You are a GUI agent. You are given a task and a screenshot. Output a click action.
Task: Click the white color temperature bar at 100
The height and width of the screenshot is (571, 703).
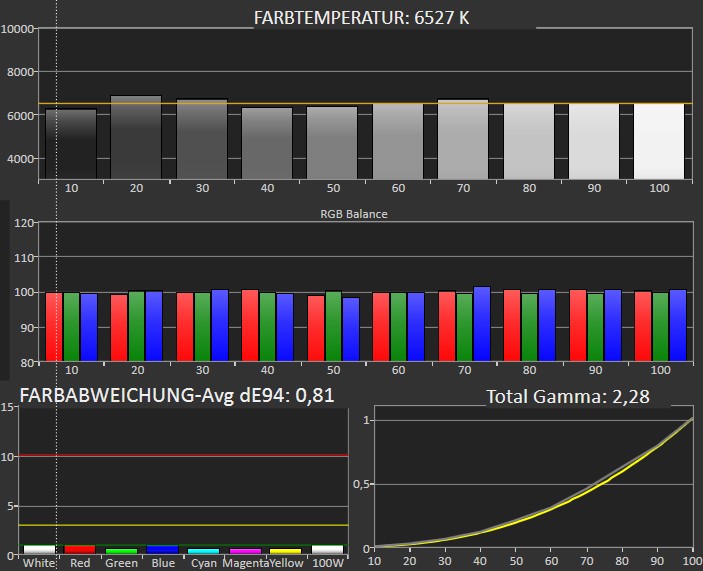coord(659,141)
